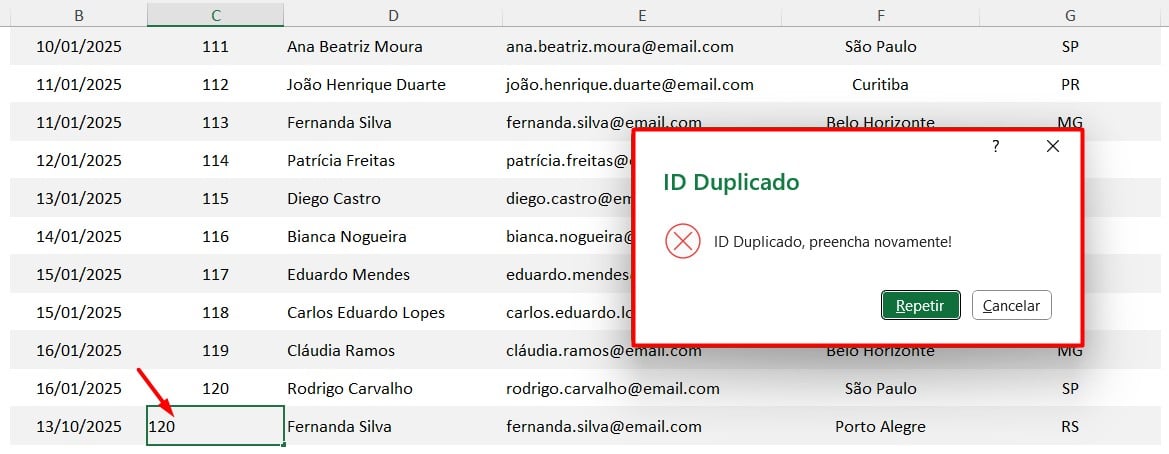Select cell with ID 118
1169x454 pixels.
[215, 312]
